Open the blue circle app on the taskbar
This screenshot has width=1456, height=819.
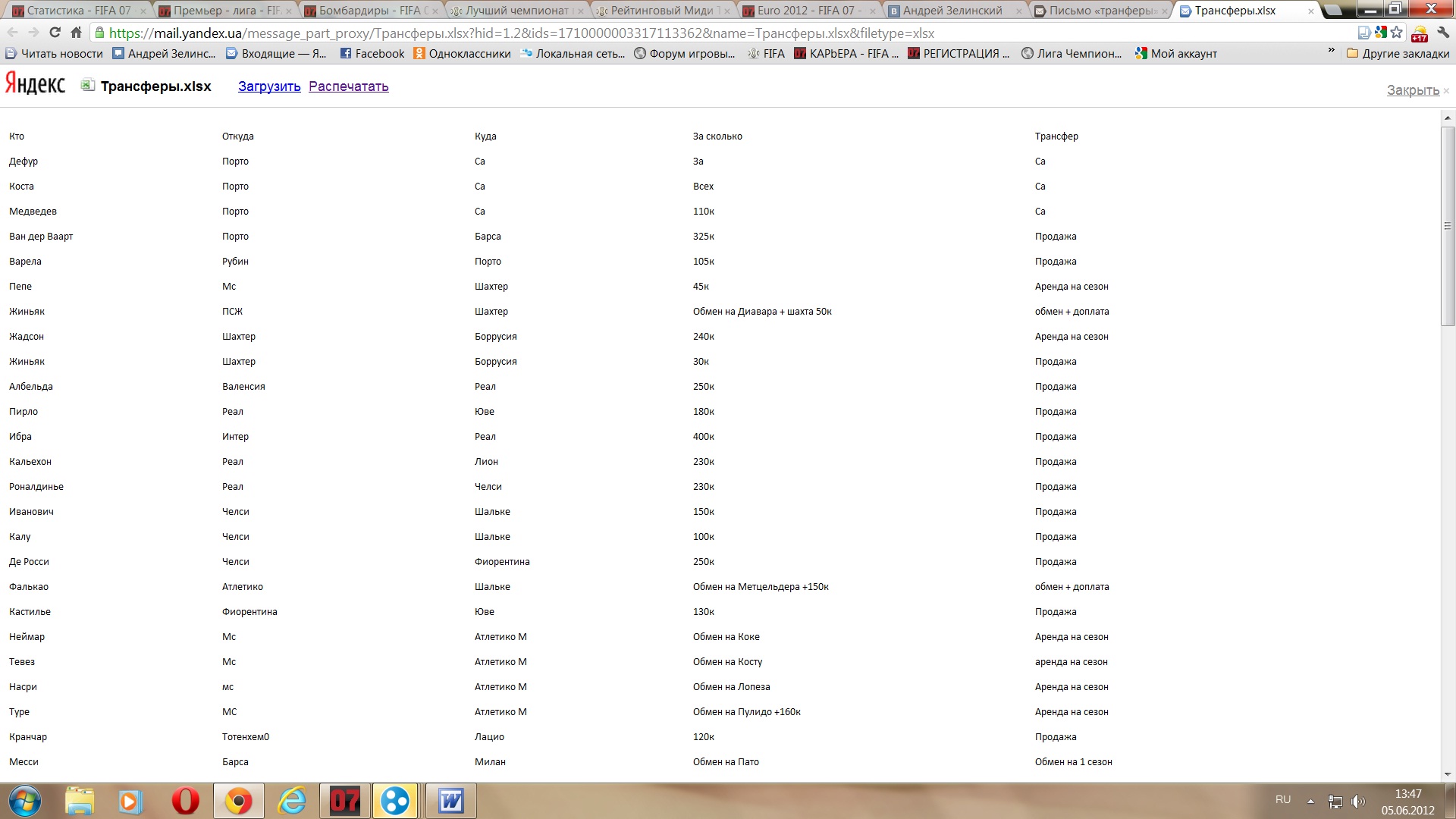coord(395,801)
